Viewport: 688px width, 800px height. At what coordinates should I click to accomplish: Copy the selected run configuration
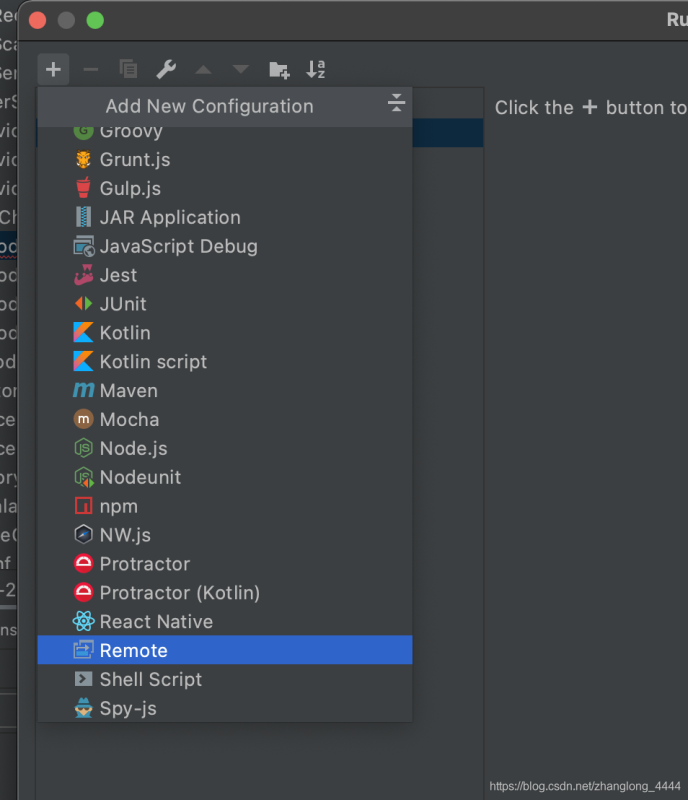pos(128,69)
